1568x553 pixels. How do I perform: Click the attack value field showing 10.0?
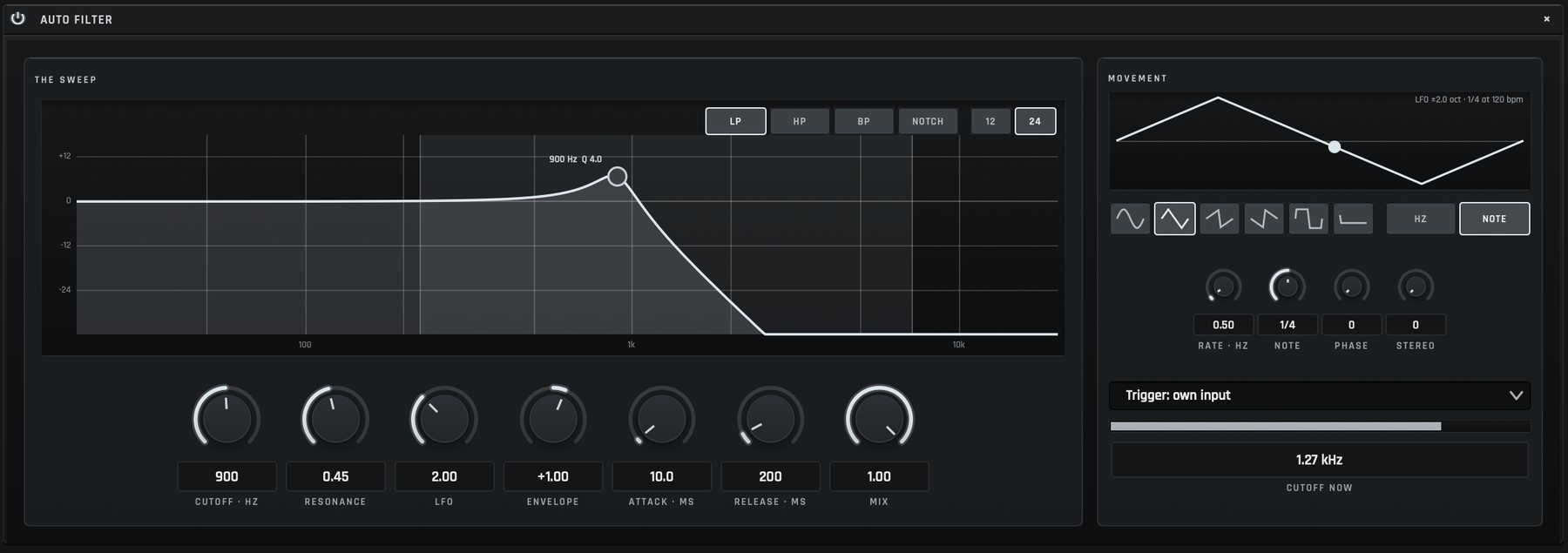(x=662, y=476)
